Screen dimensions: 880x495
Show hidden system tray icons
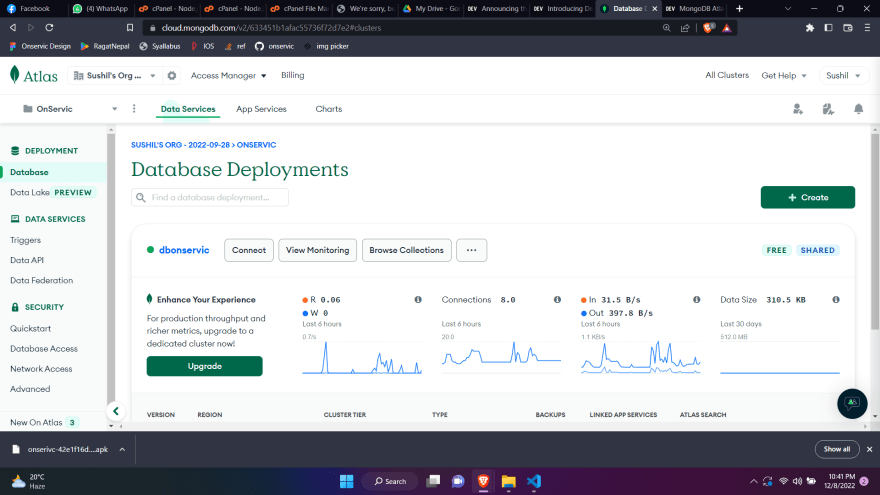(753, 481)
